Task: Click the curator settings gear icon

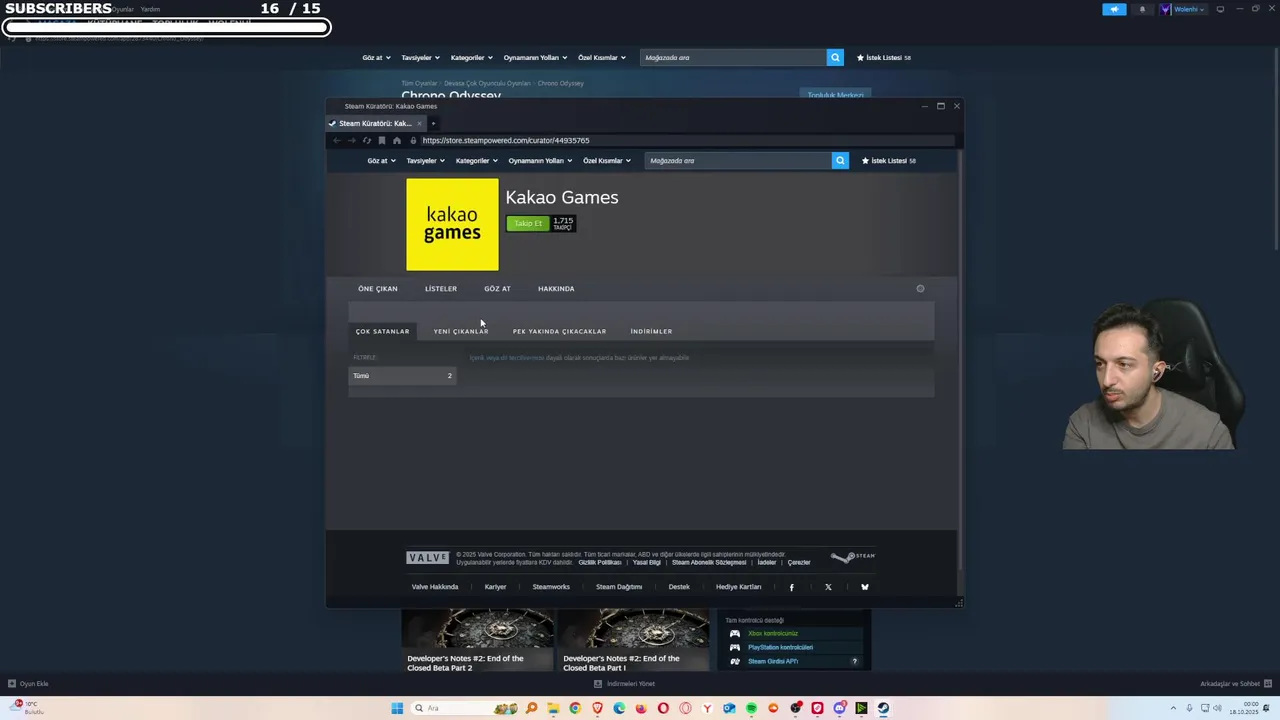Action: 920,288
